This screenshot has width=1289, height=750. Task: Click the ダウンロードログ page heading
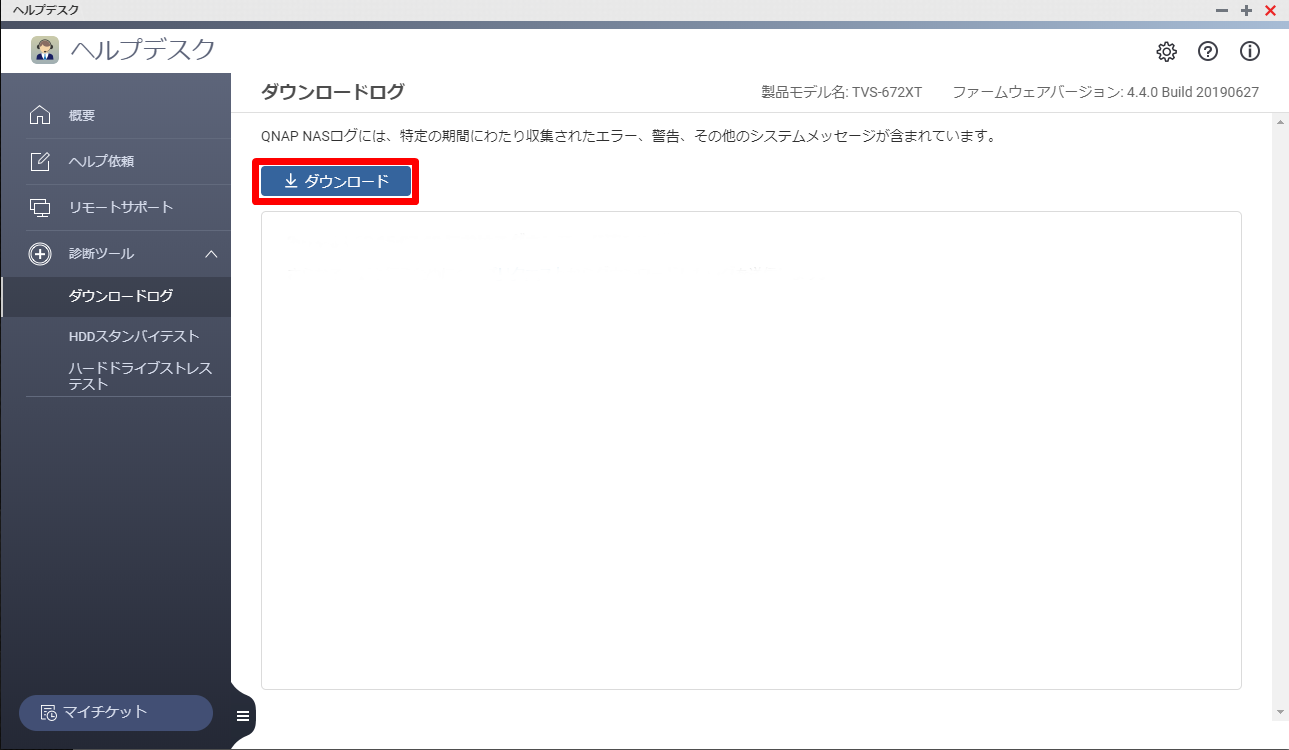(333, 92)
